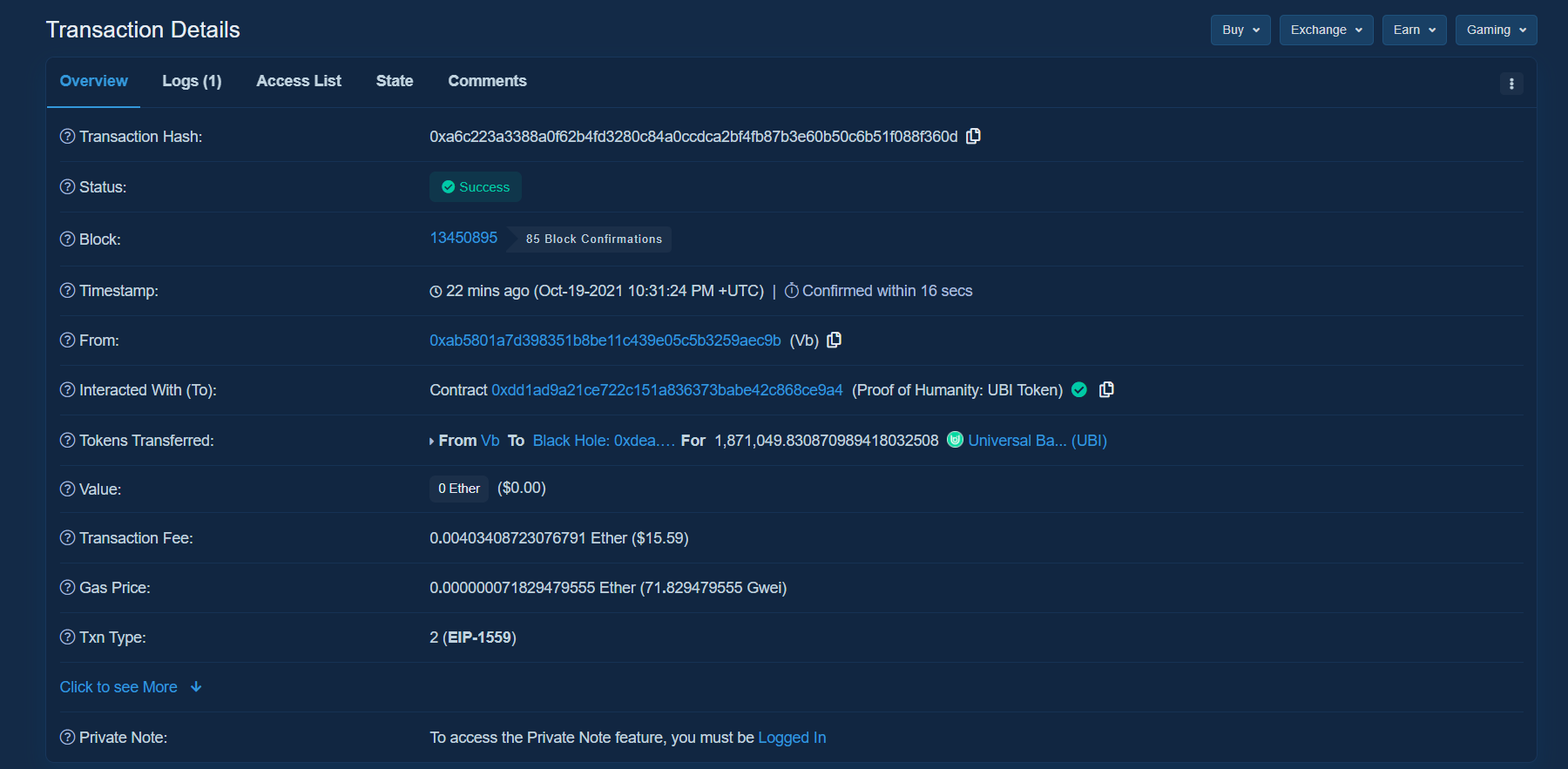1568x769 pixels.
Task: Click the Logged In link
Action: coord(792,738)
